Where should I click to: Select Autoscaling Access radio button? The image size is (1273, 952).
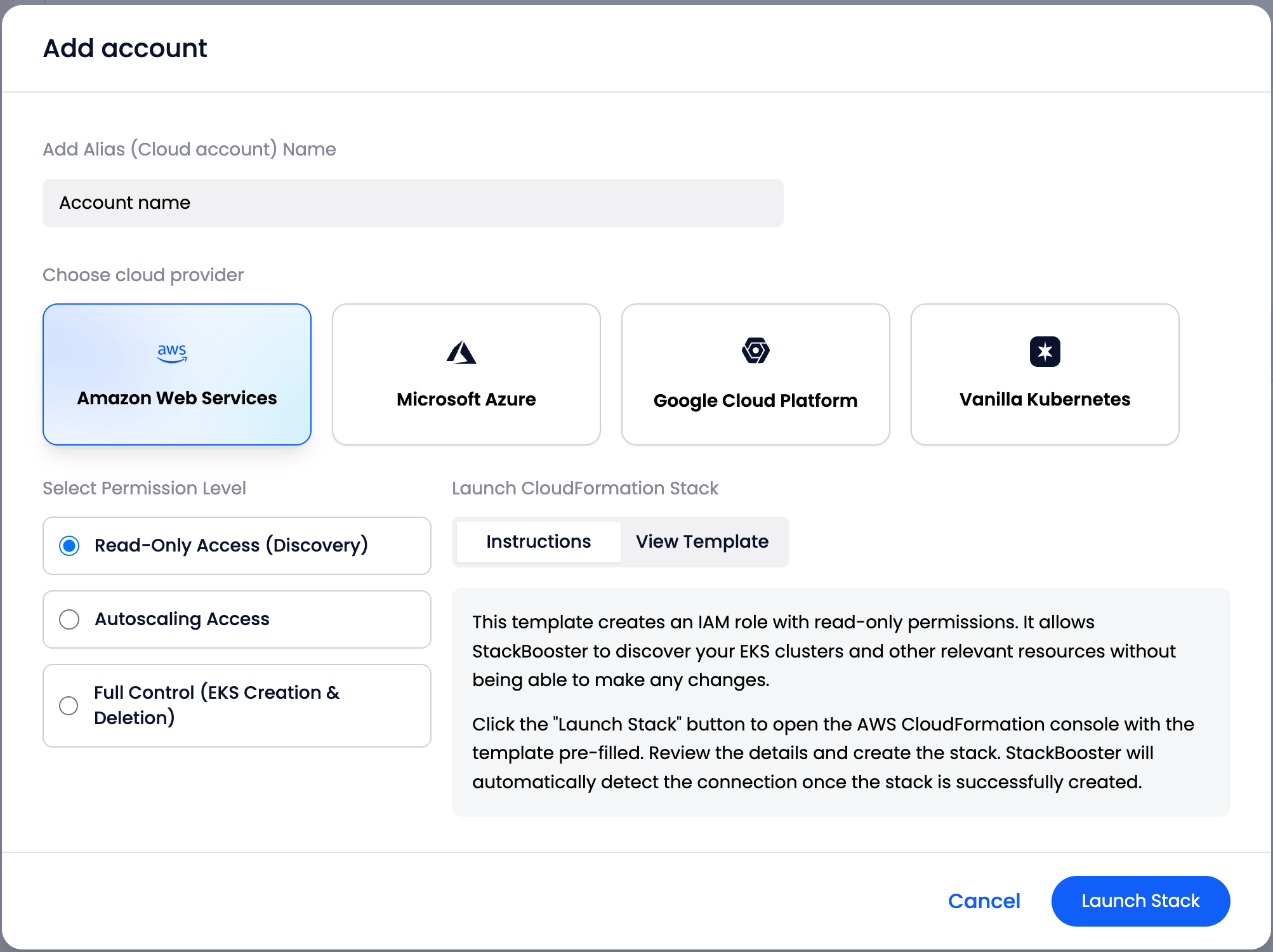(x=69, y=619)
